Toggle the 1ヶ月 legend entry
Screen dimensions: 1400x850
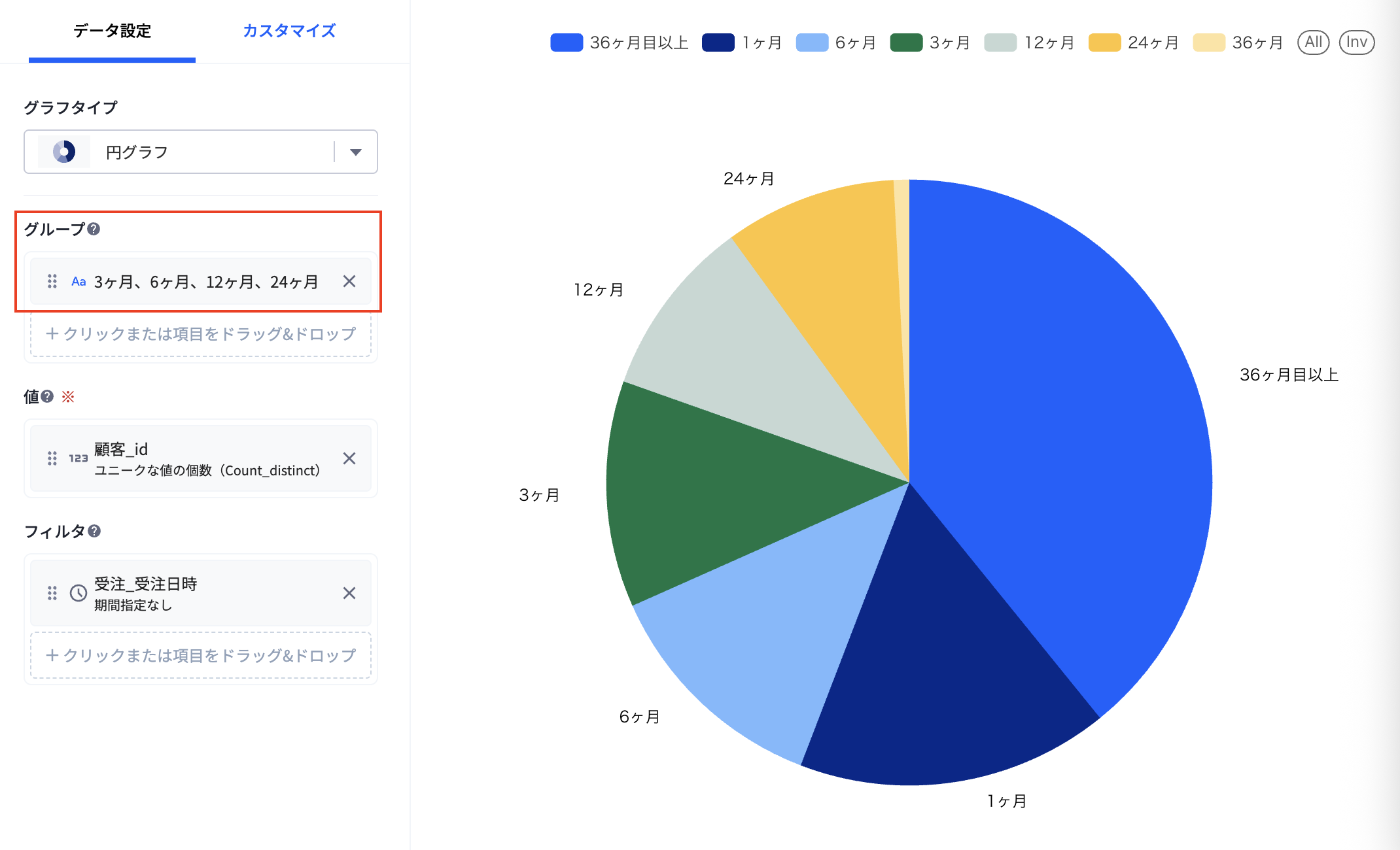[742, 42]
